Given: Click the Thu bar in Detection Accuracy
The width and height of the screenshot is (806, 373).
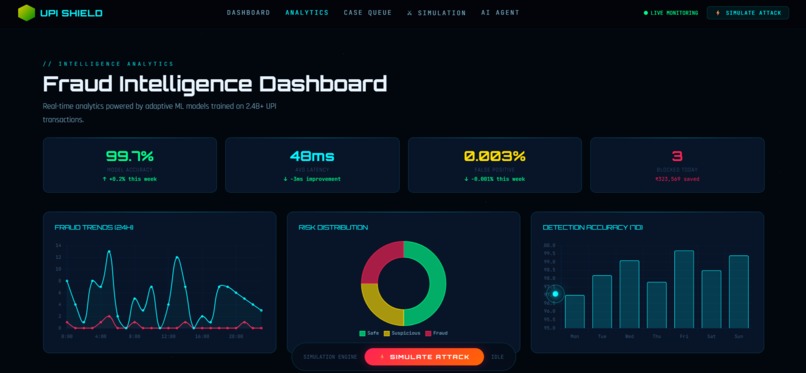Looking at the screenshot, I should point(657,305).
